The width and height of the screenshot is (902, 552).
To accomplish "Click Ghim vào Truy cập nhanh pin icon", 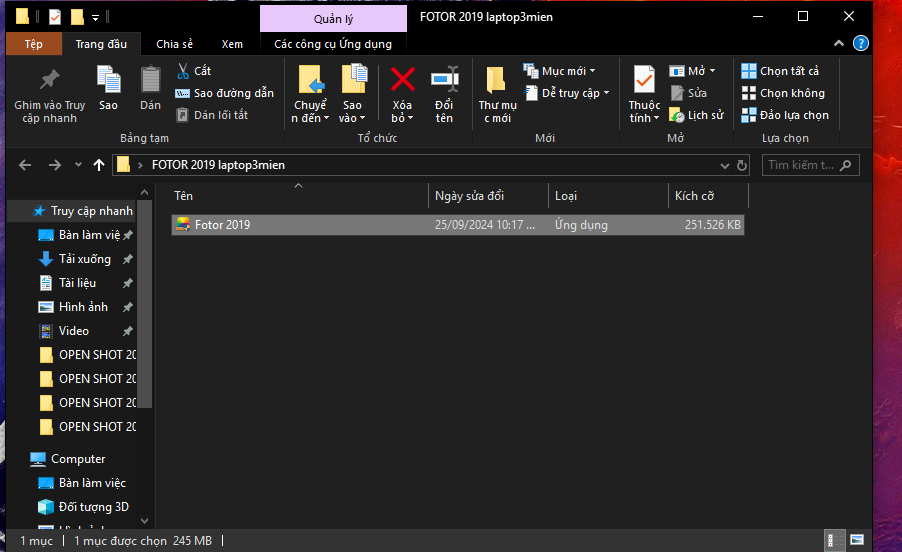I will pyautogui.click(x=49, y=80).
